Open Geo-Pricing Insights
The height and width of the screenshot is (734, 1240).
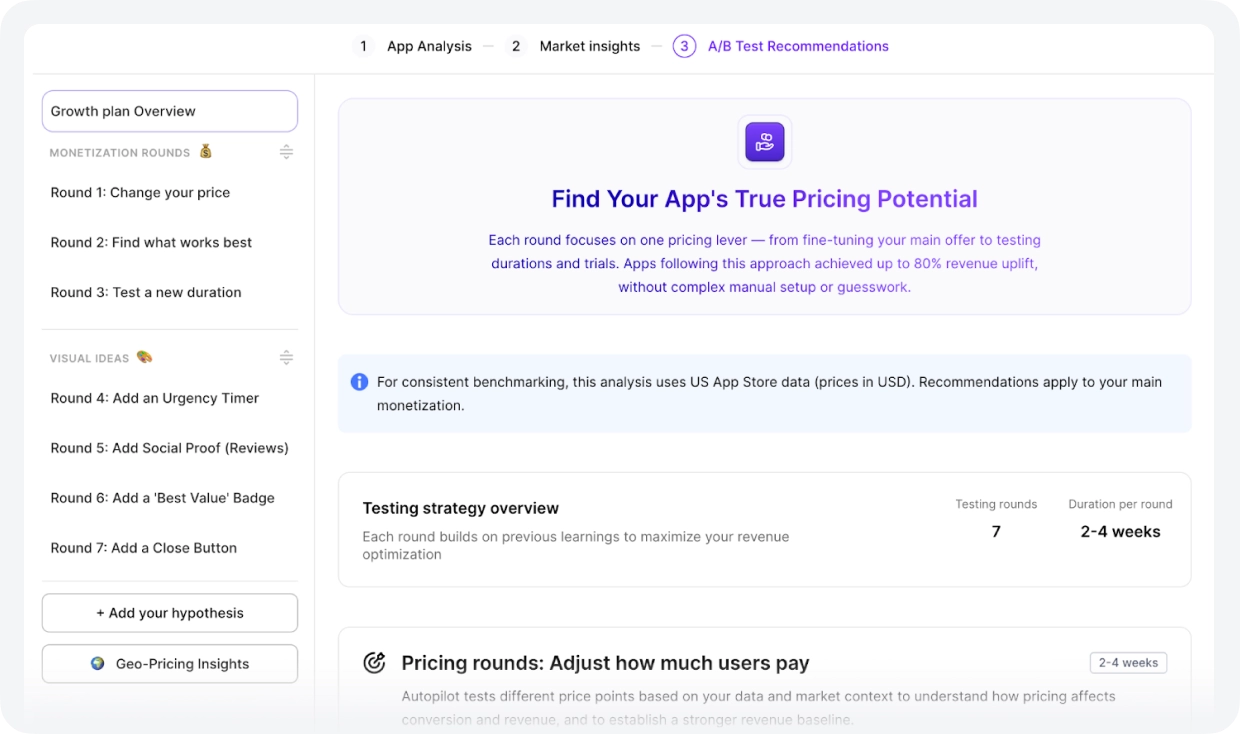169,663
